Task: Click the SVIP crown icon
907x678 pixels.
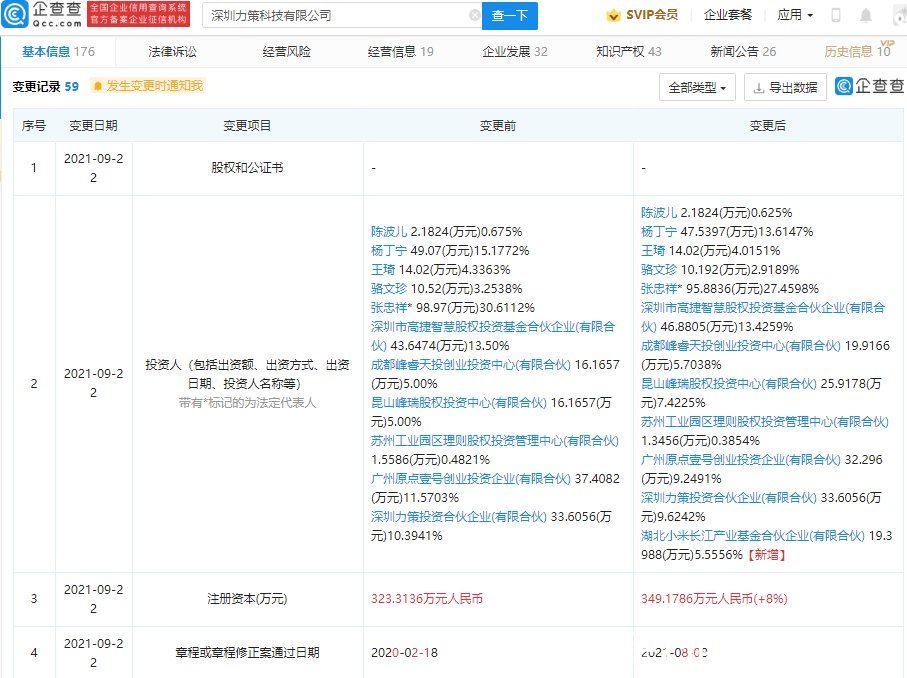Action: pos(613,16)
